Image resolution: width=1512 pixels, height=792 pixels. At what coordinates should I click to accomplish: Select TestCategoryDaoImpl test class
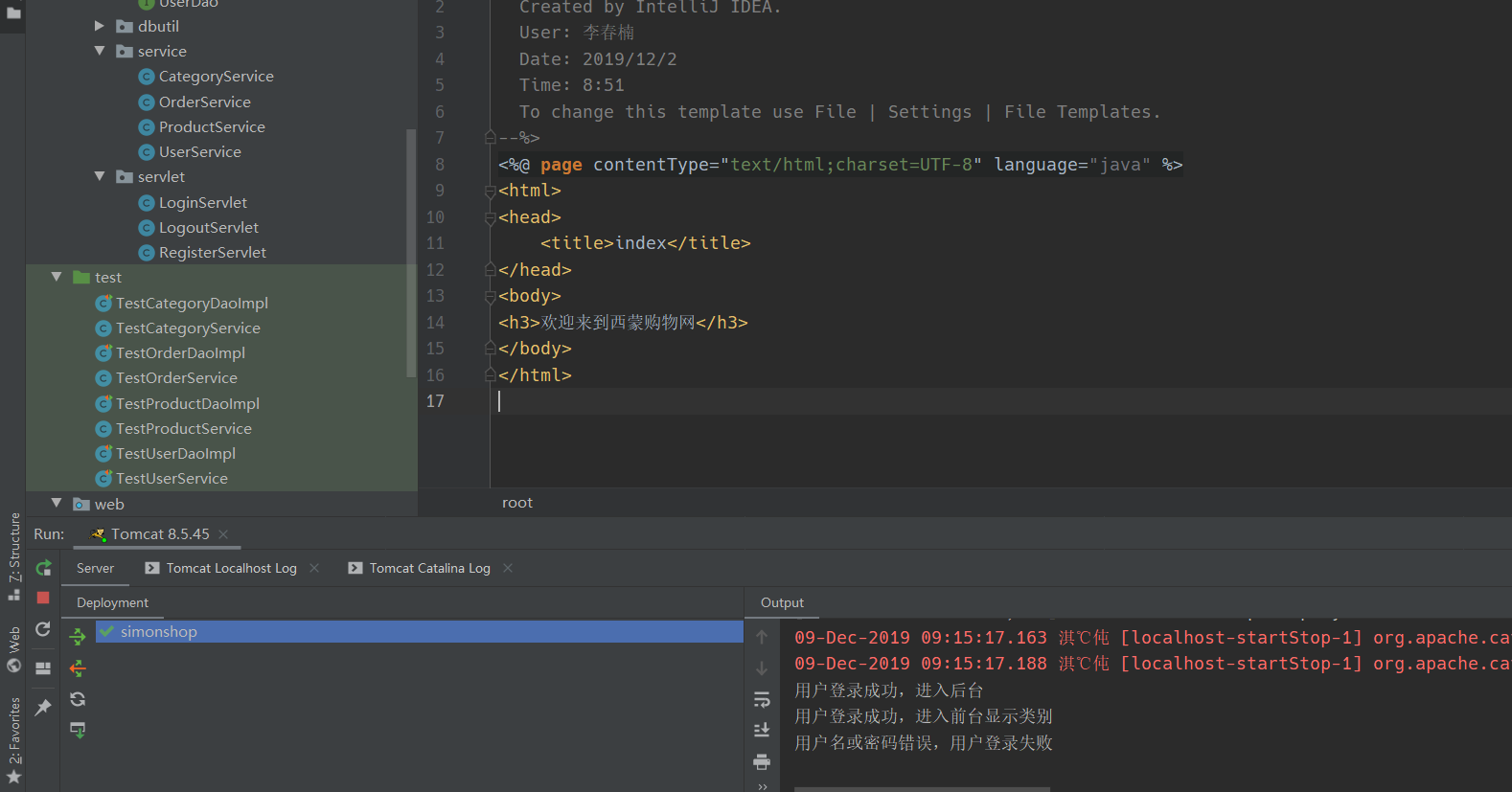[191, 303]
